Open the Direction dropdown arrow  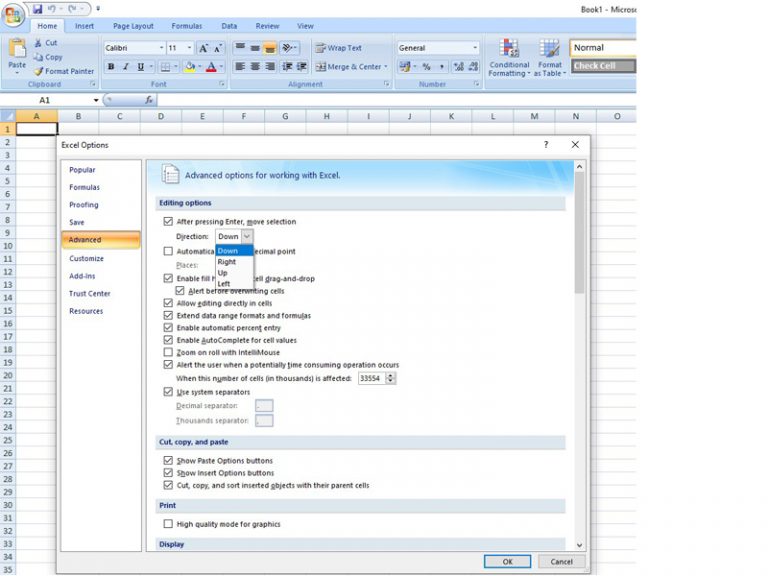247,237
